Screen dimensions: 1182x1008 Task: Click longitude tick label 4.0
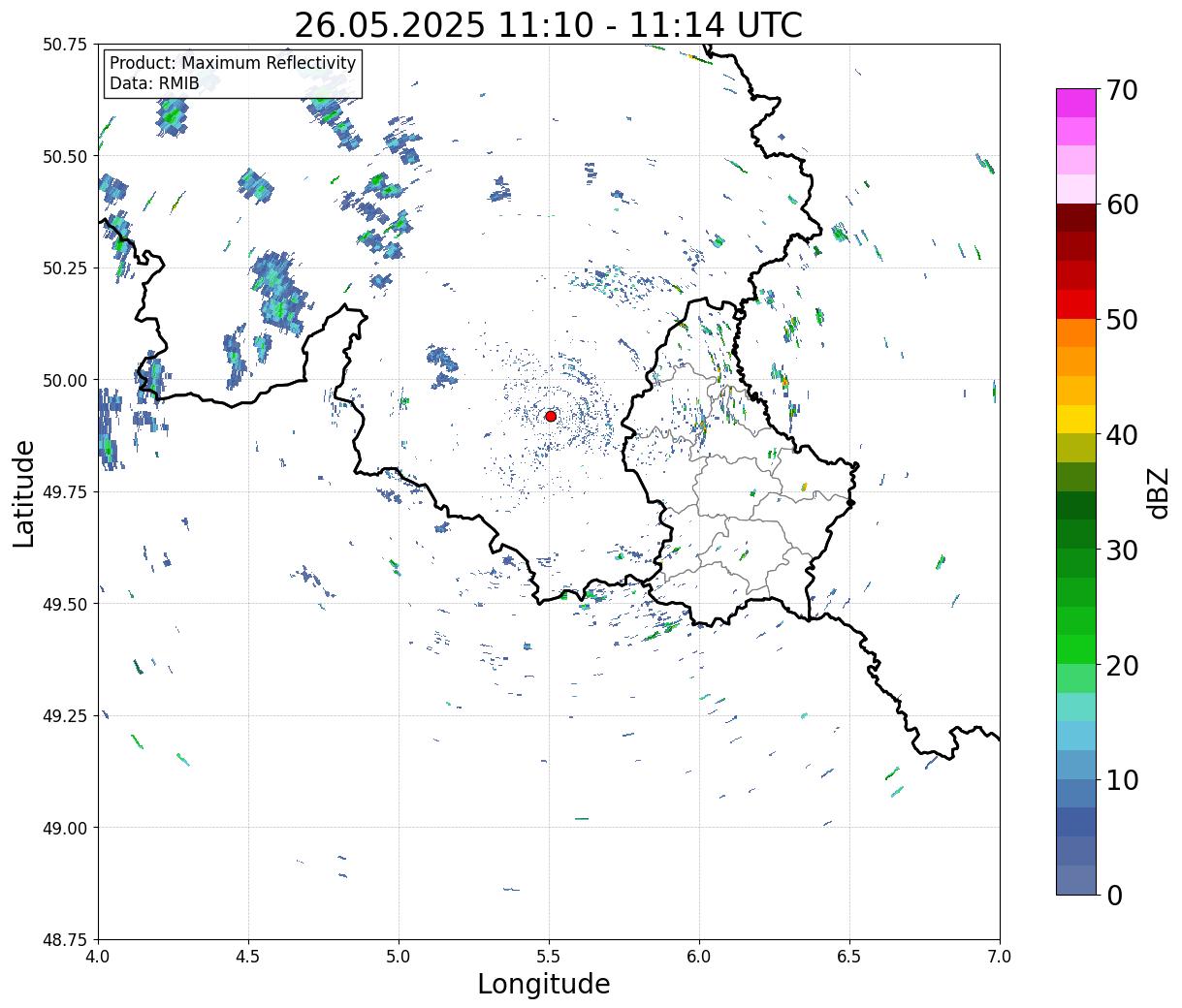point(98,957)
